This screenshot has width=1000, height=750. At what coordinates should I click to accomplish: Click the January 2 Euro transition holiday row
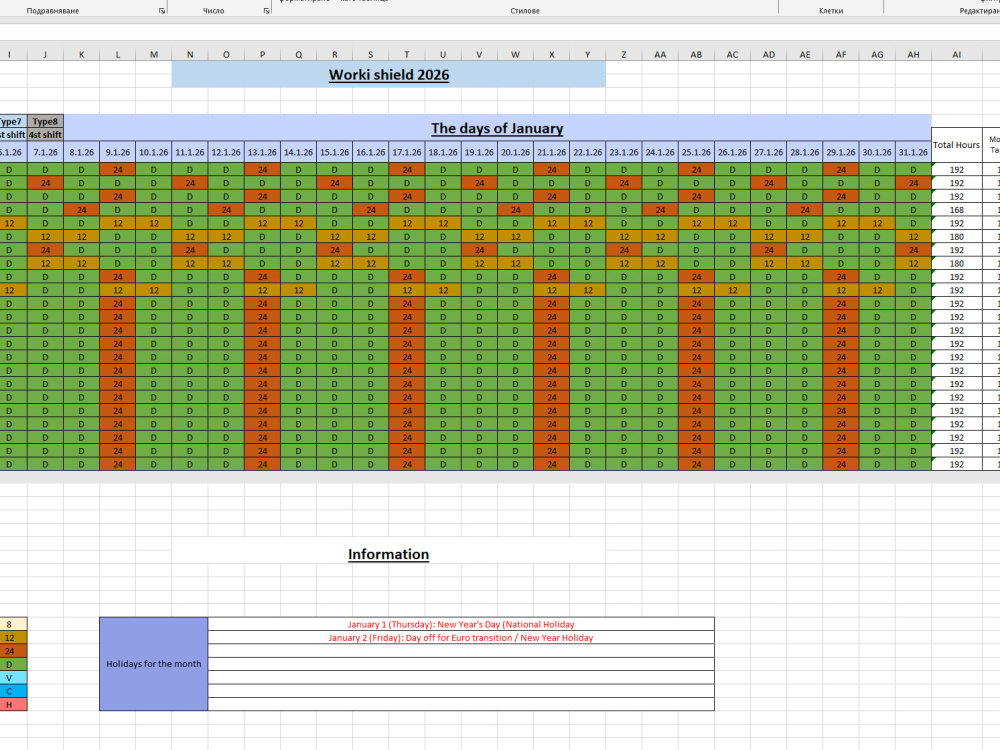tap(460, 638)
